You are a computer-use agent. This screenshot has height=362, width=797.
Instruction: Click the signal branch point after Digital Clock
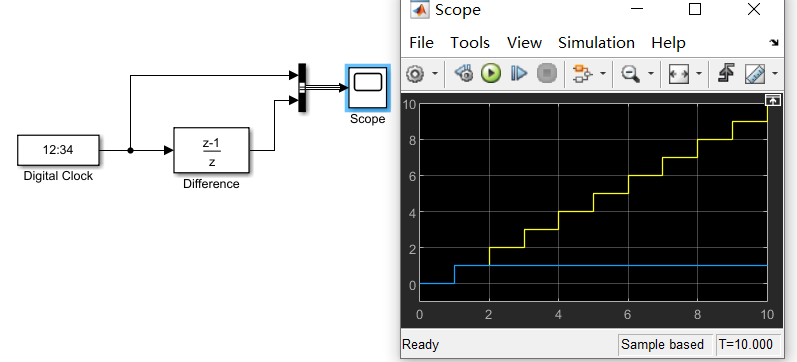pos(131,150)
